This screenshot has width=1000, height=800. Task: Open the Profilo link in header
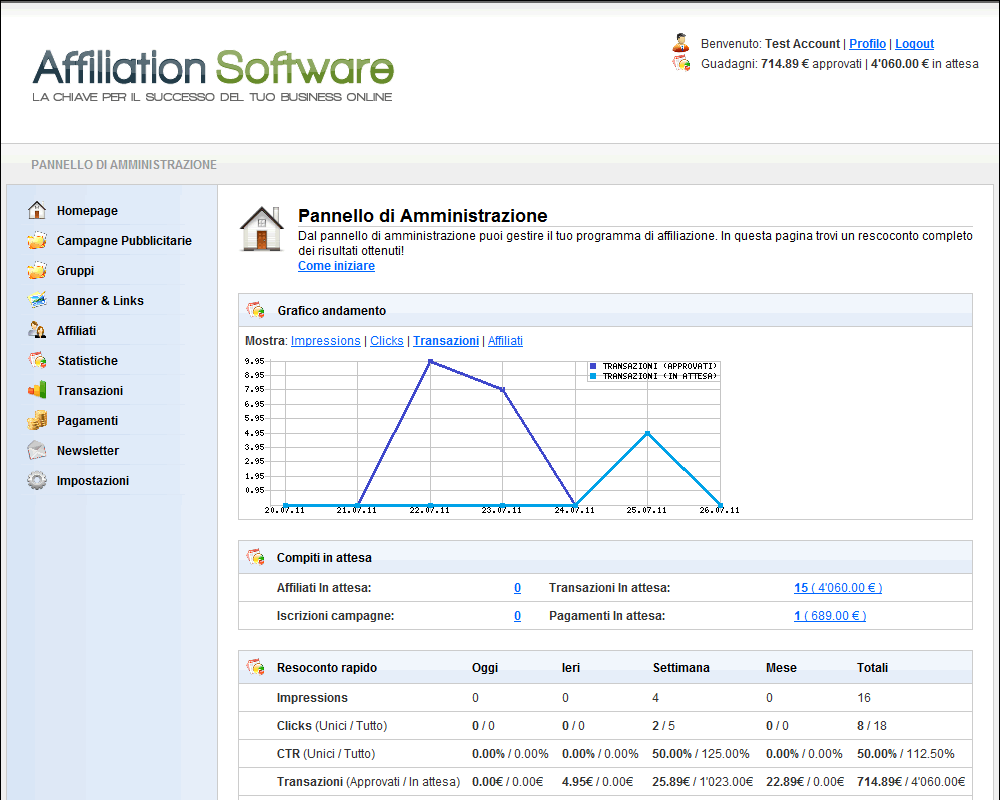click(x=867, y=44)
